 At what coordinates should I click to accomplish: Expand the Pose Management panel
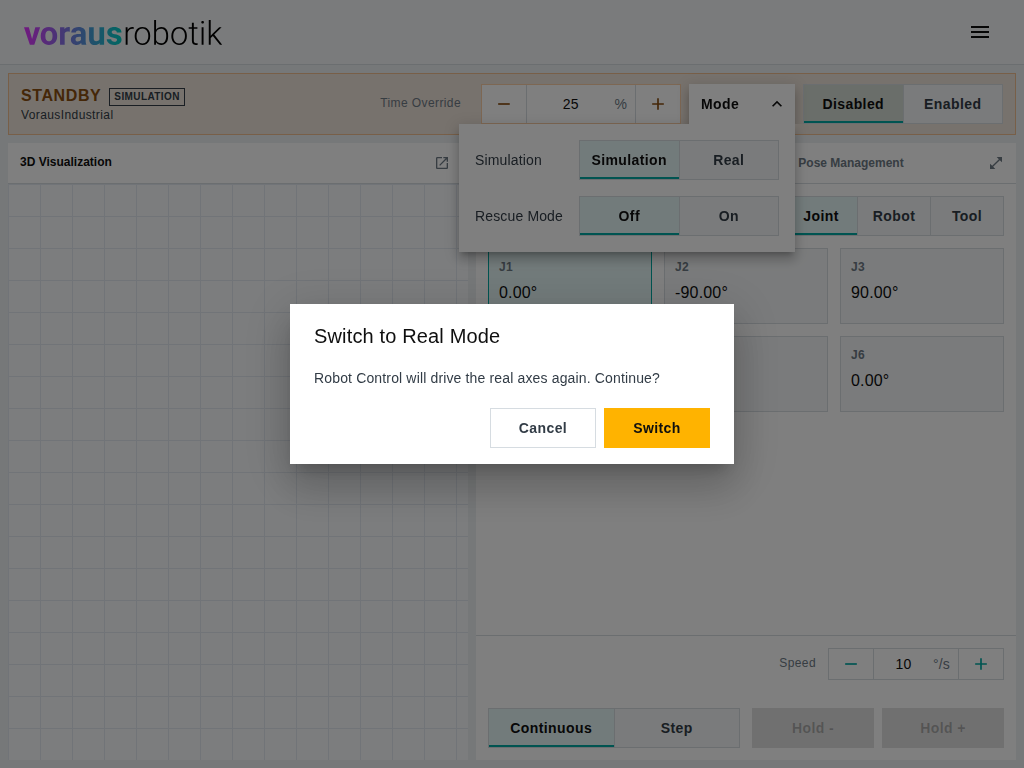click(996, 163)
